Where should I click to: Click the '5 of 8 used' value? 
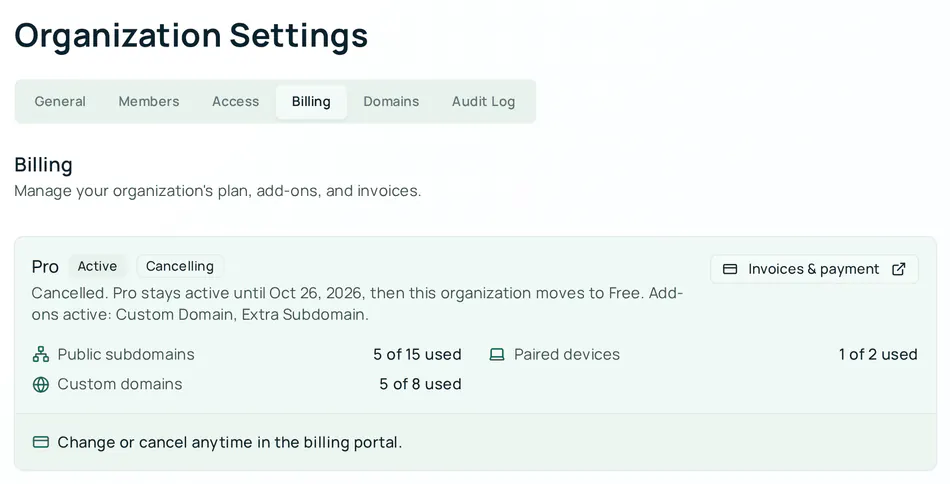[420, 384]
